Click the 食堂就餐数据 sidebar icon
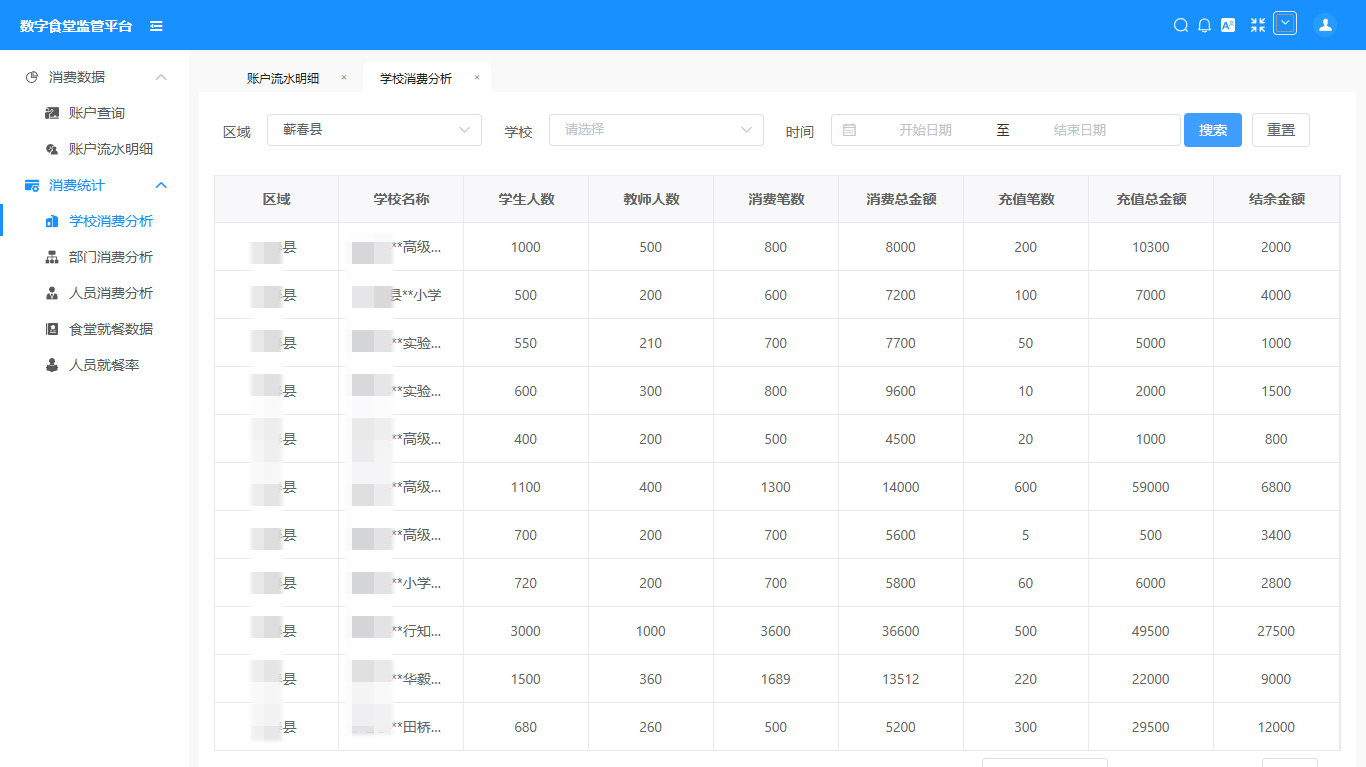This screenshot has width=1366, height=767. point(52,329)
